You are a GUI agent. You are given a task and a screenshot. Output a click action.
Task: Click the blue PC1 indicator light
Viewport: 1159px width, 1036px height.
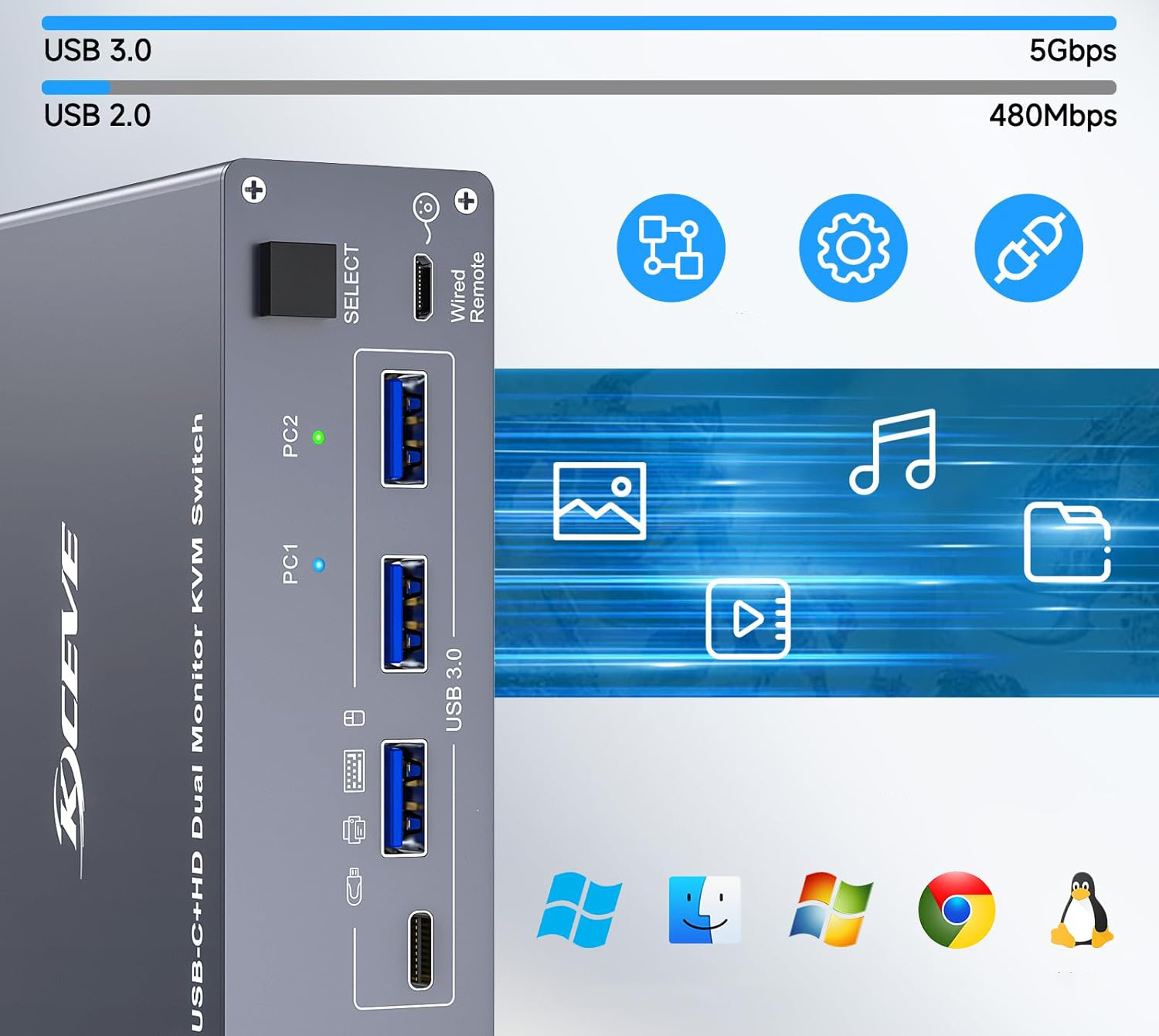coord(318,565)
